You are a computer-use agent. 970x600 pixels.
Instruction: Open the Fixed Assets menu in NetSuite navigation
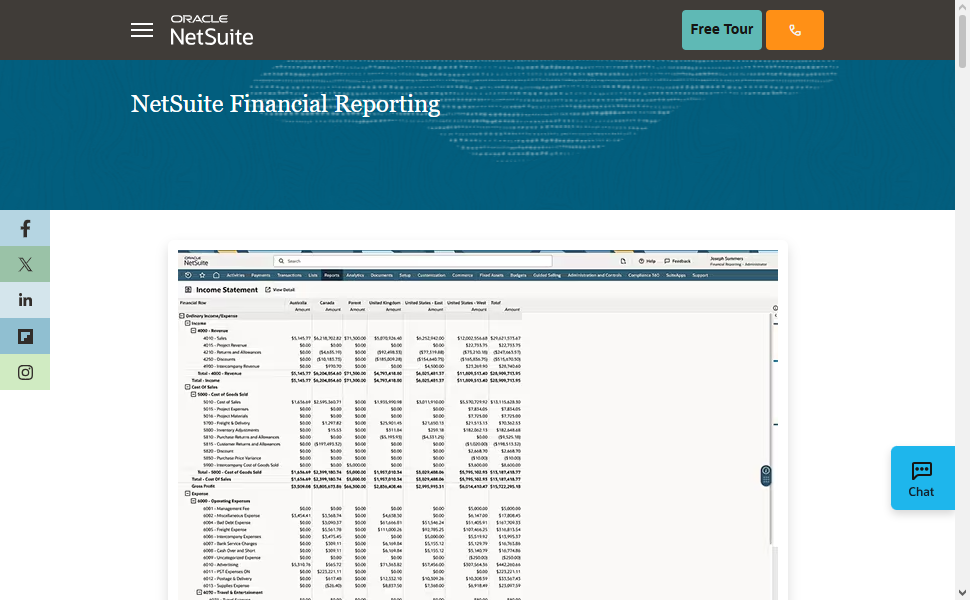[492, 275]
